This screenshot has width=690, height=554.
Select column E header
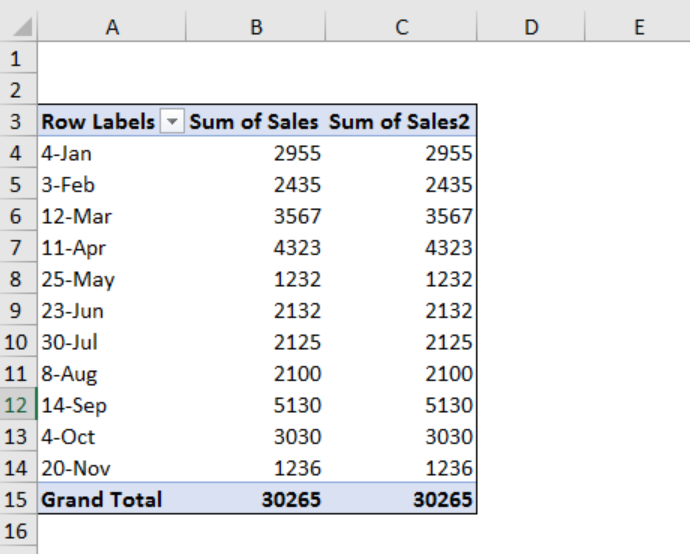(x=638, y=26)
